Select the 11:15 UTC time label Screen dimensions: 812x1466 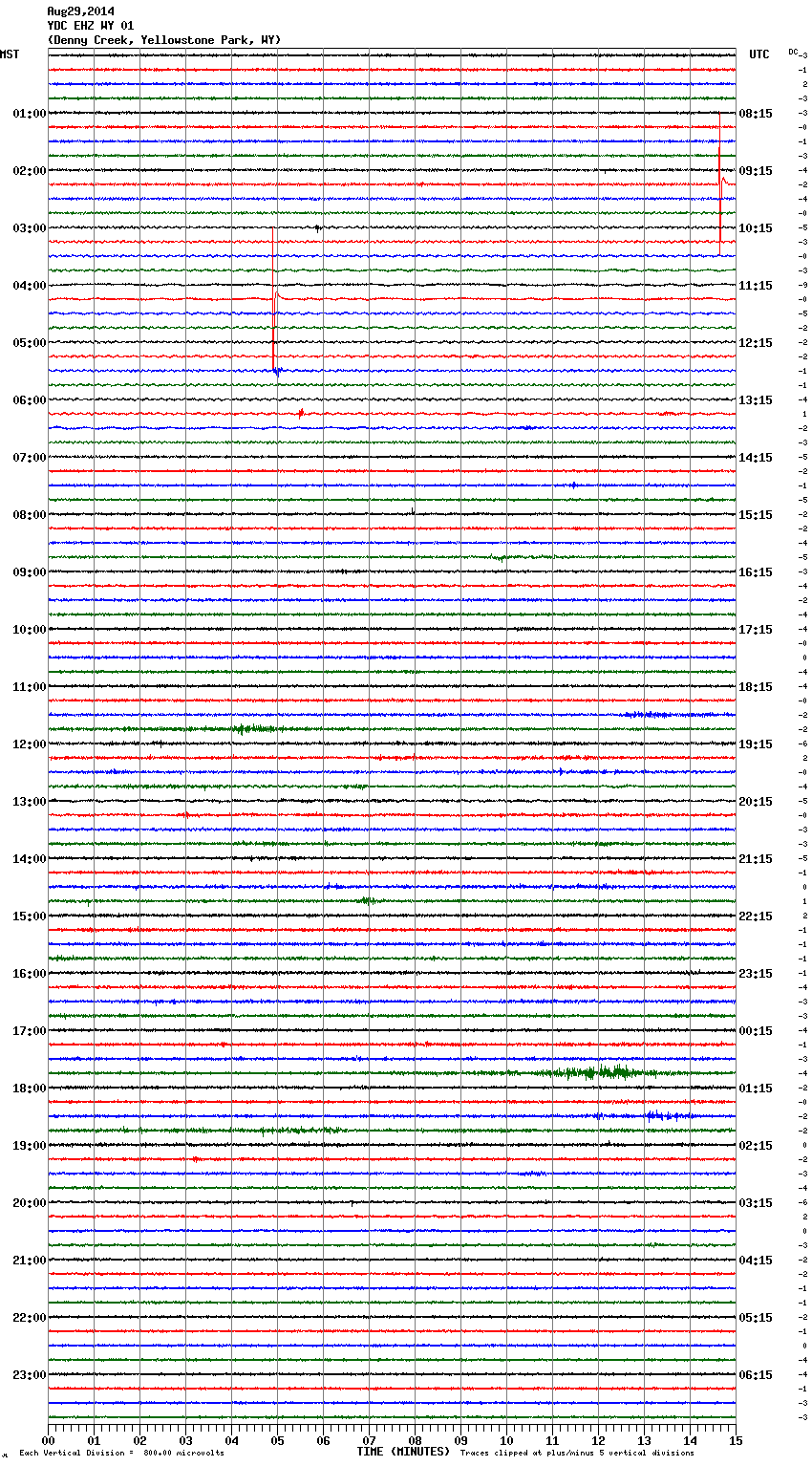(756, 286)
